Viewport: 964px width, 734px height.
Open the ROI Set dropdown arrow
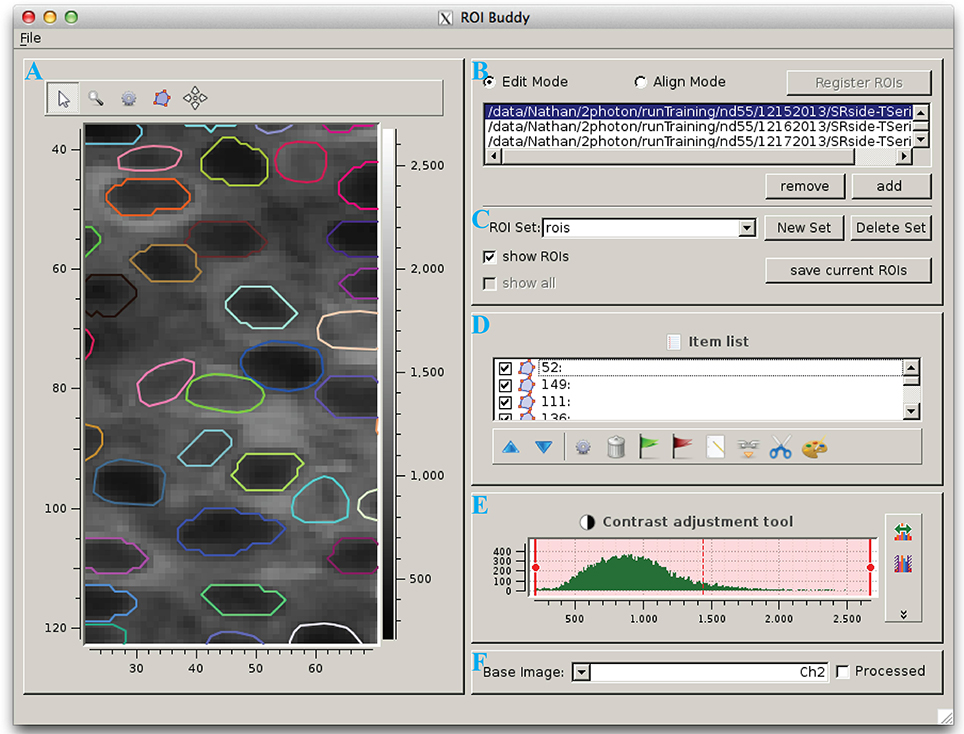coord(747,228)
